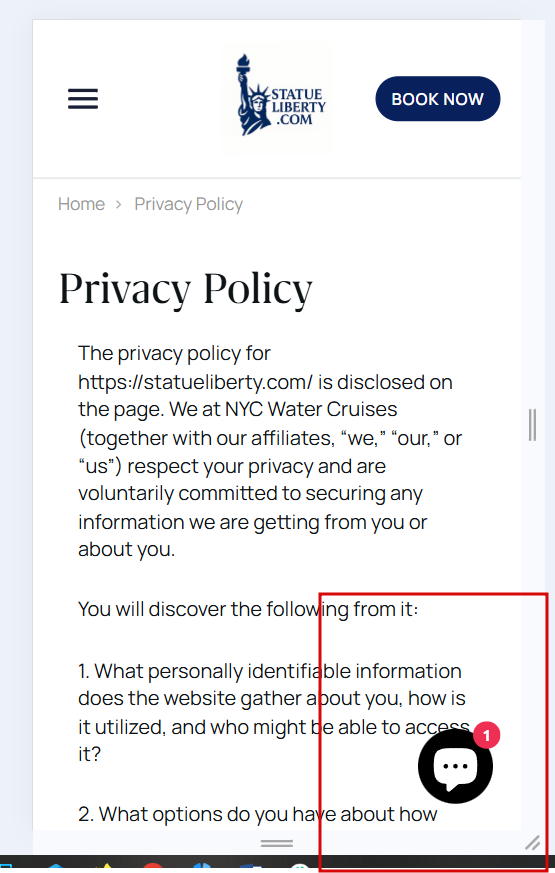Click the 'NYC Water Cruises' text in paragraph
The width and height of the screenshot is (555, 873).
(x=311, y=409)
